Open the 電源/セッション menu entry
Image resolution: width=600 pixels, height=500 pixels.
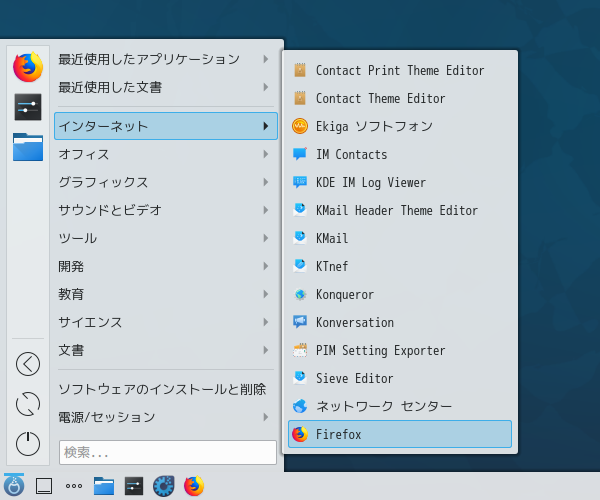tap(166, 417)
